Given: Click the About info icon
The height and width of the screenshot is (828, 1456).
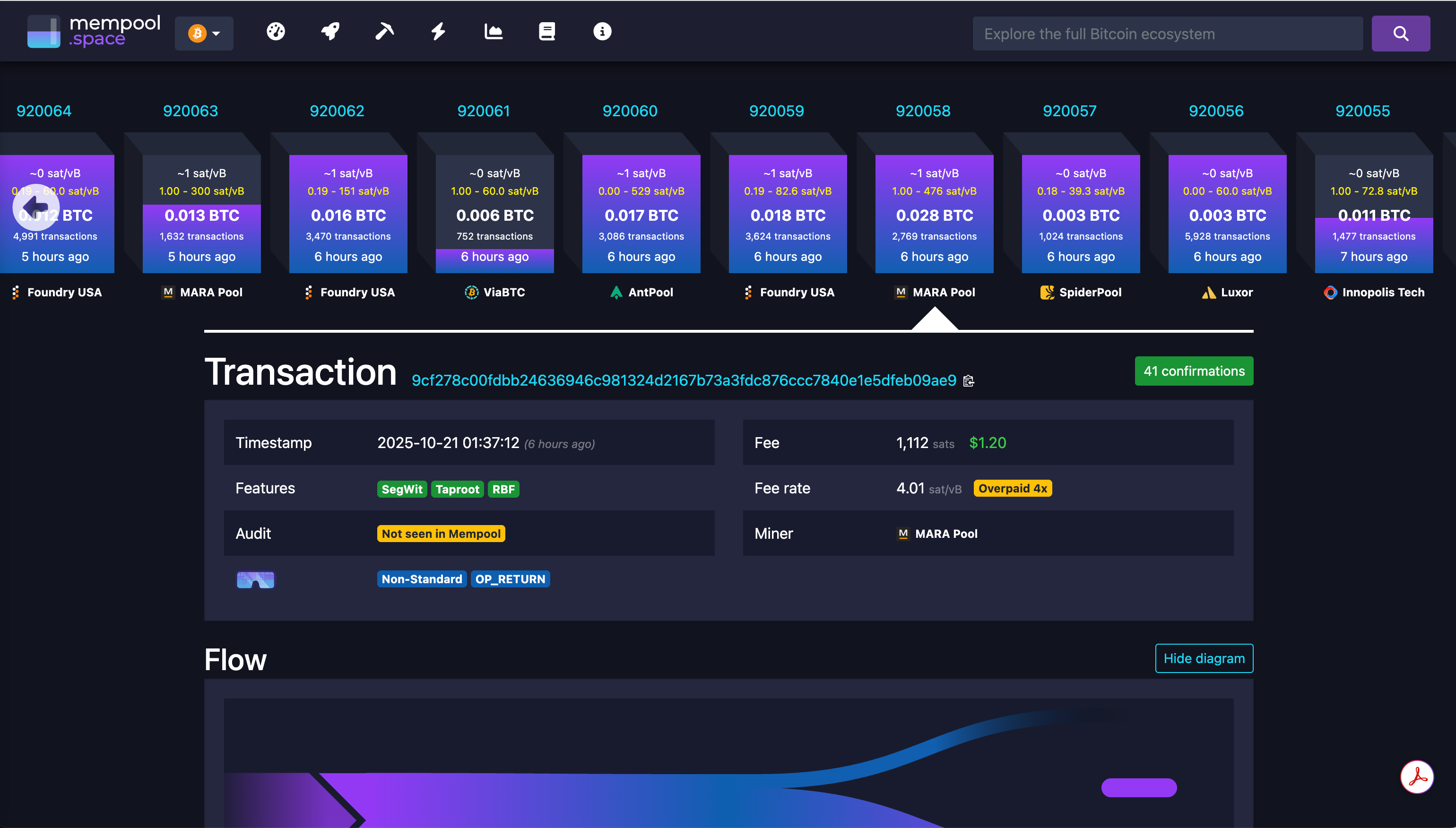Looking at the screenshot, I should pos(602,32).
